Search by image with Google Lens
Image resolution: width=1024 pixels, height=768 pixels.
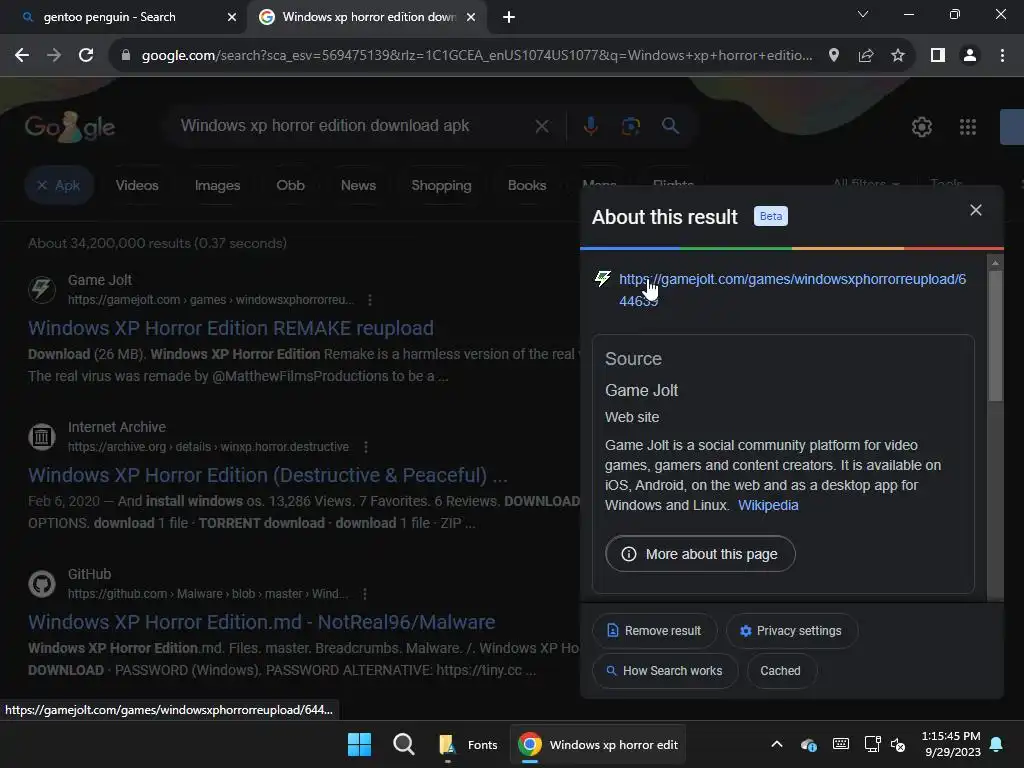[630, 125]
